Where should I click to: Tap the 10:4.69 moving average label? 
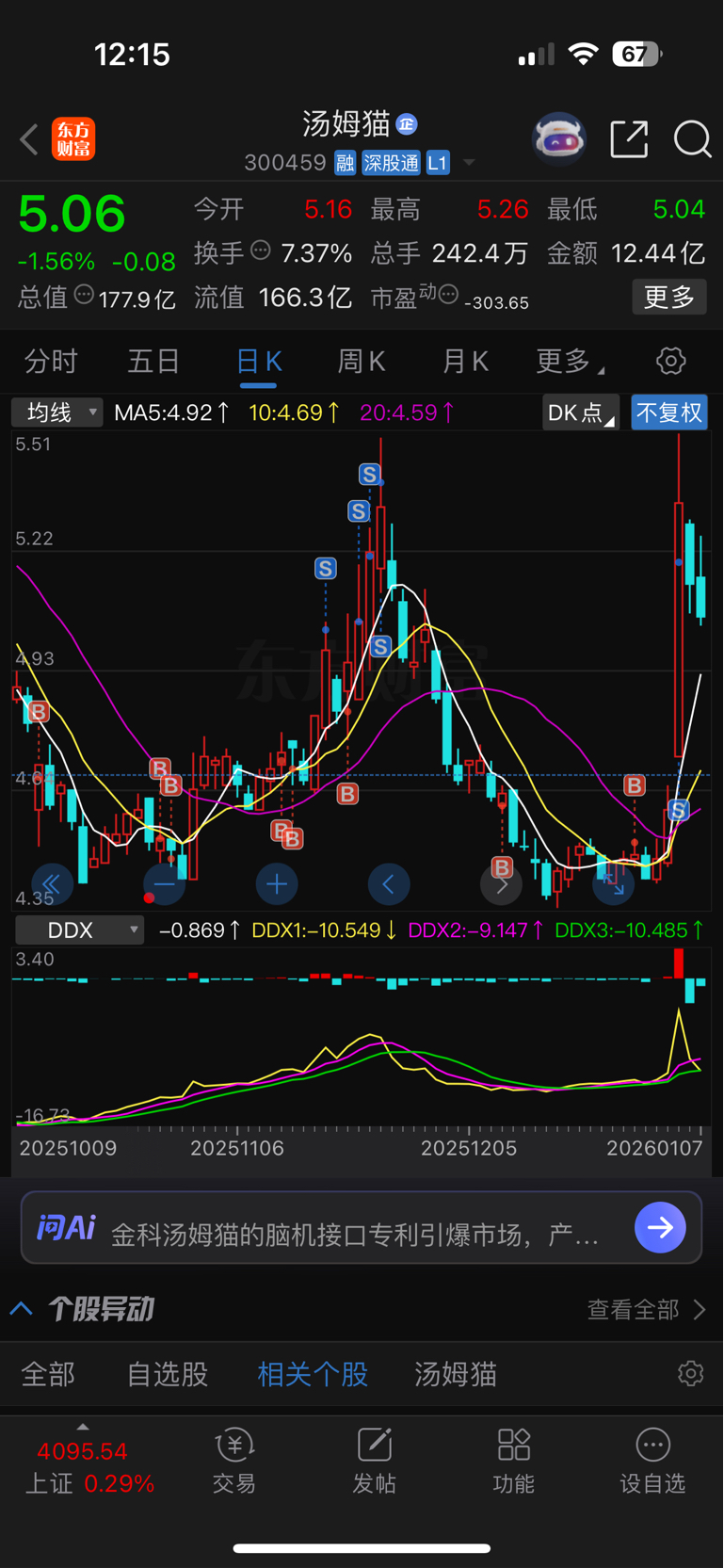coord(294,412)
